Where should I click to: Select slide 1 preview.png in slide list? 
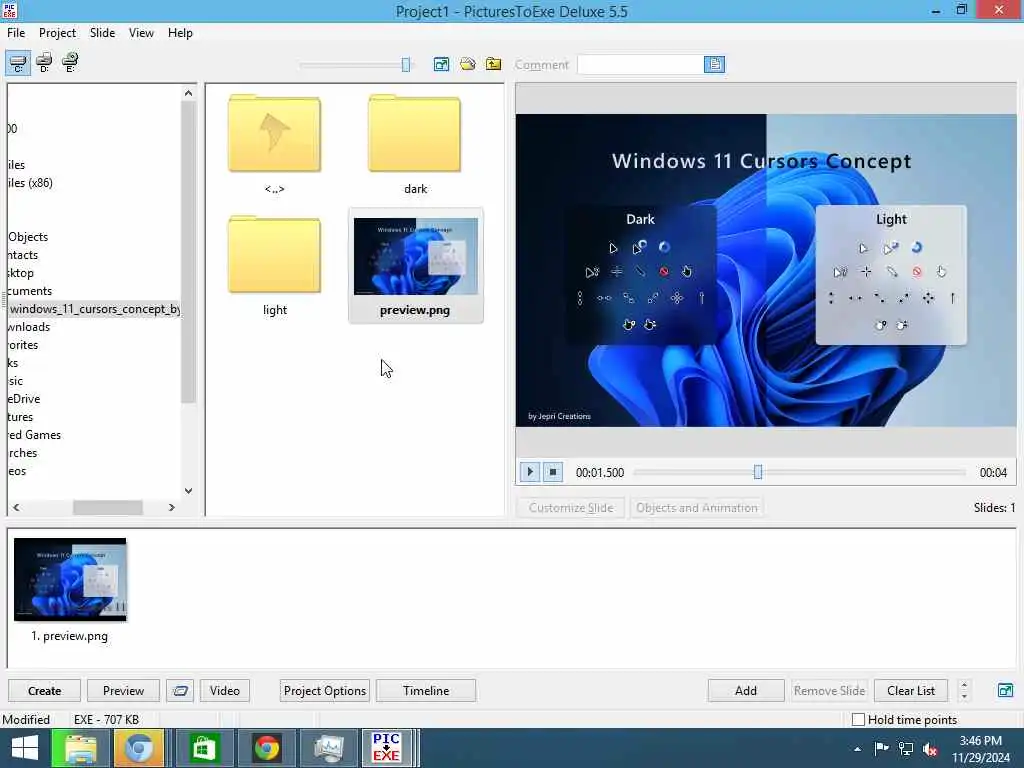pos(70,589)
